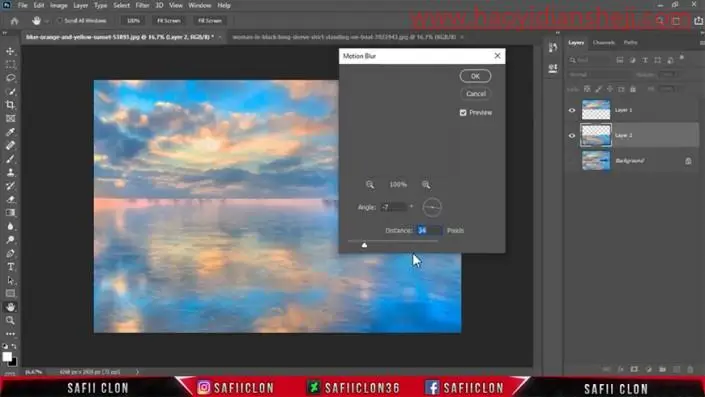Select the Clone Stamp tool

coord(10,172)
